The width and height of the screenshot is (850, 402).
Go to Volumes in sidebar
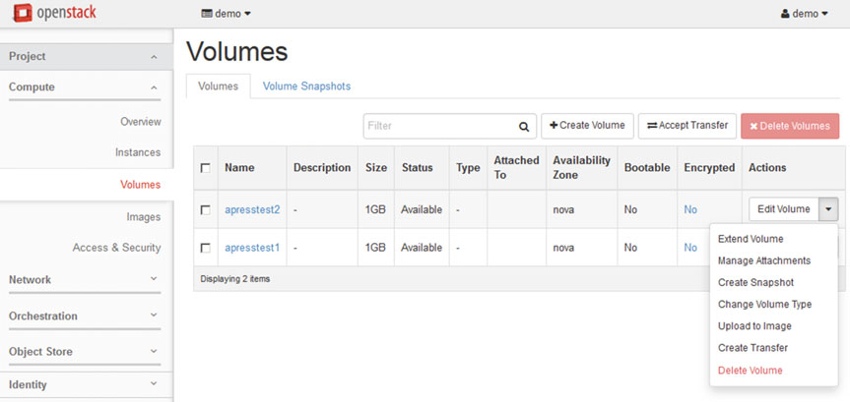[x=140, y=185]
